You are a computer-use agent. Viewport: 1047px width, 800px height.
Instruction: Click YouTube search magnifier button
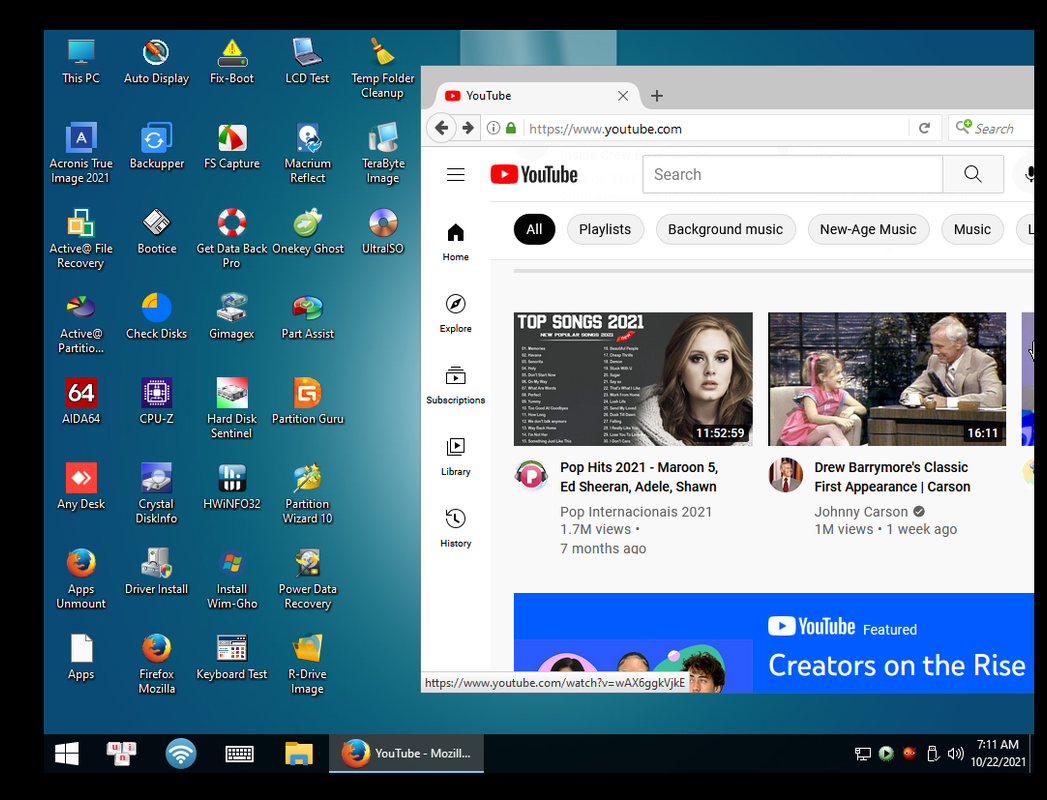[x=973, y=174]
